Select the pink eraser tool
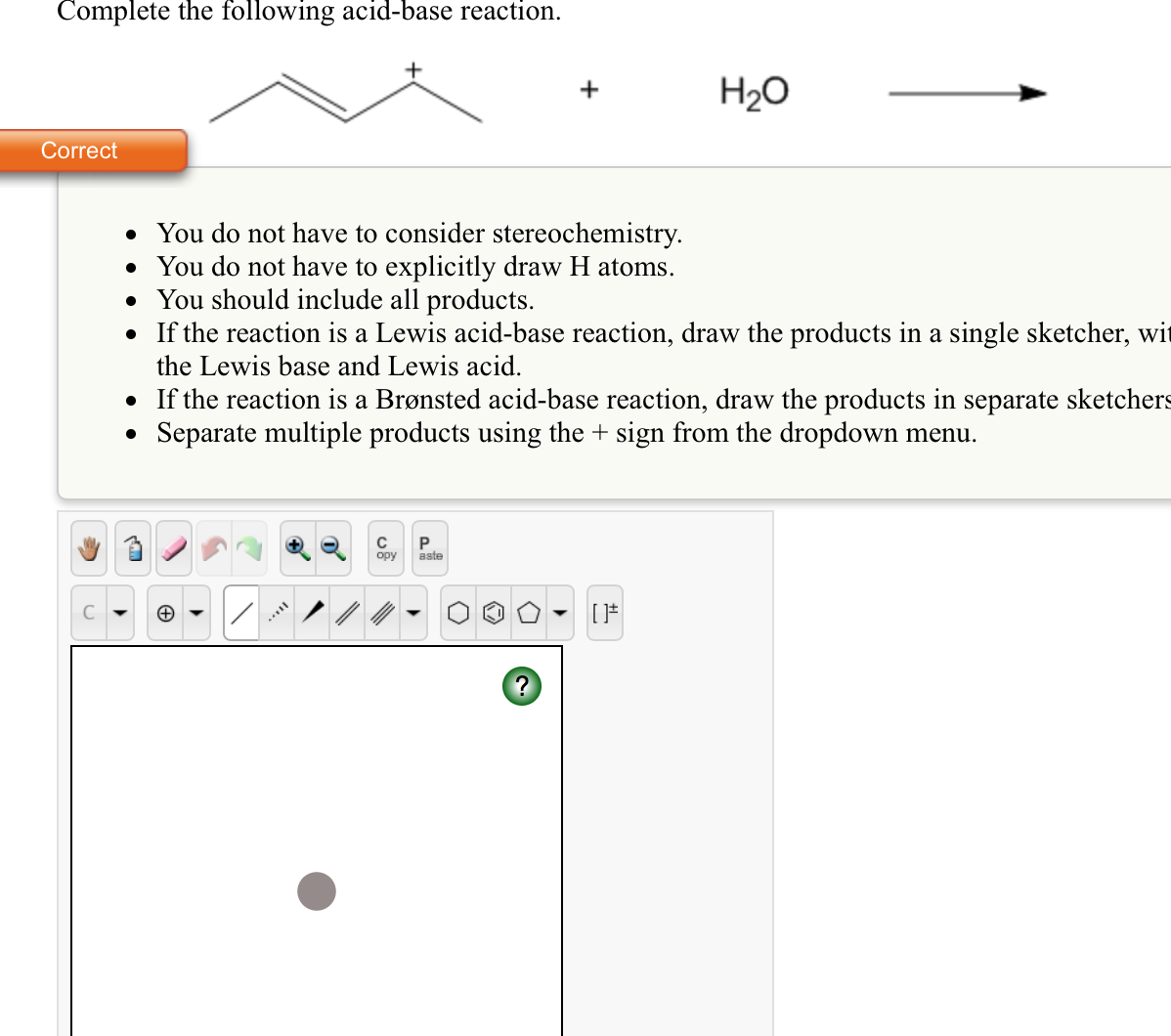 click(173, 548)
